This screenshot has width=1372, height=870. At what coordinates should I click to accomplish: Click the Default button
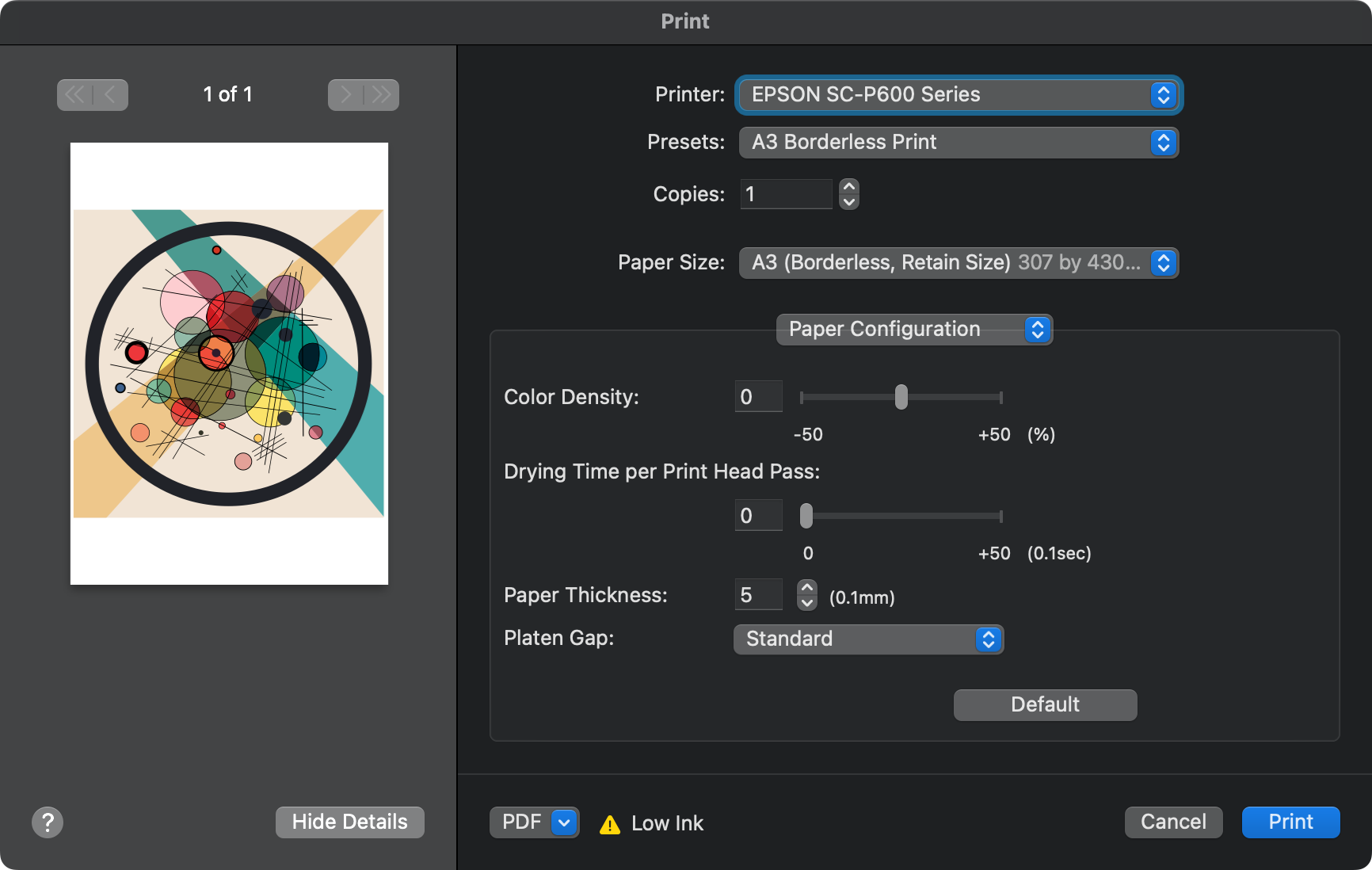(x=1045, y=705)
